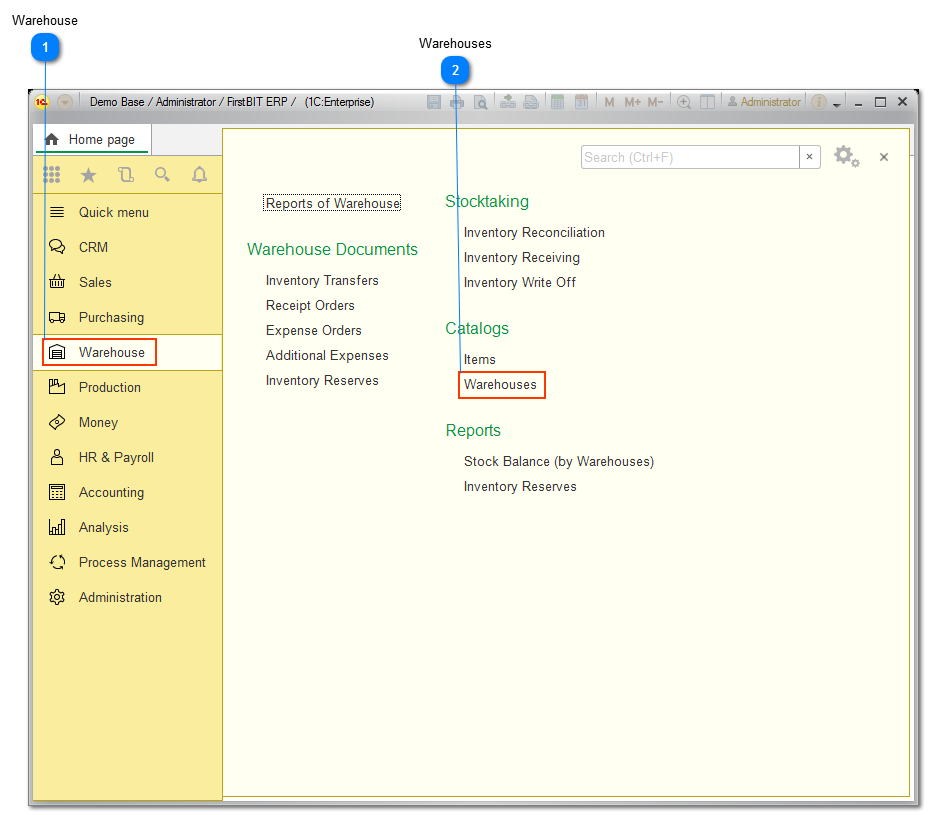Open the Reports of Warehouse link

(x=331, y=202)
